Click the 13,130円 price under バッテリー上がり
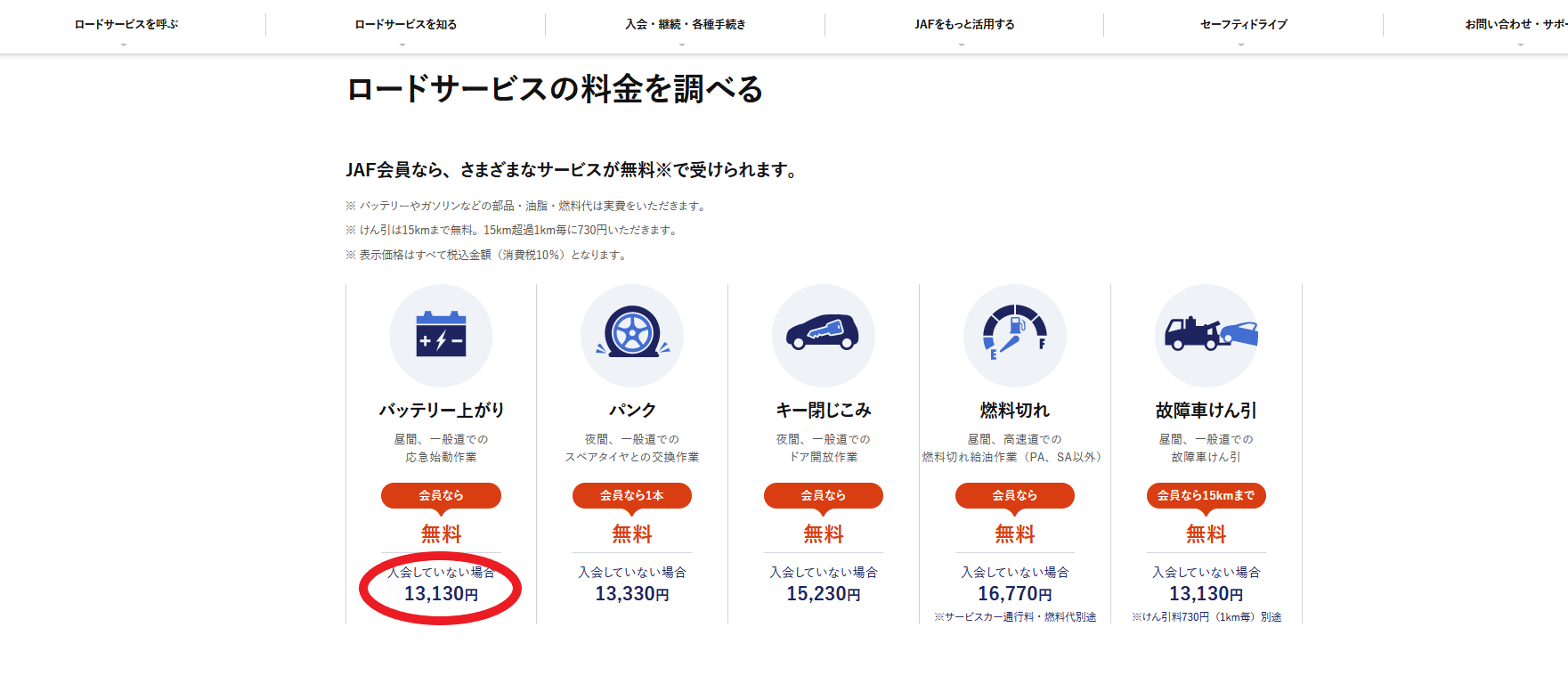 441,594
